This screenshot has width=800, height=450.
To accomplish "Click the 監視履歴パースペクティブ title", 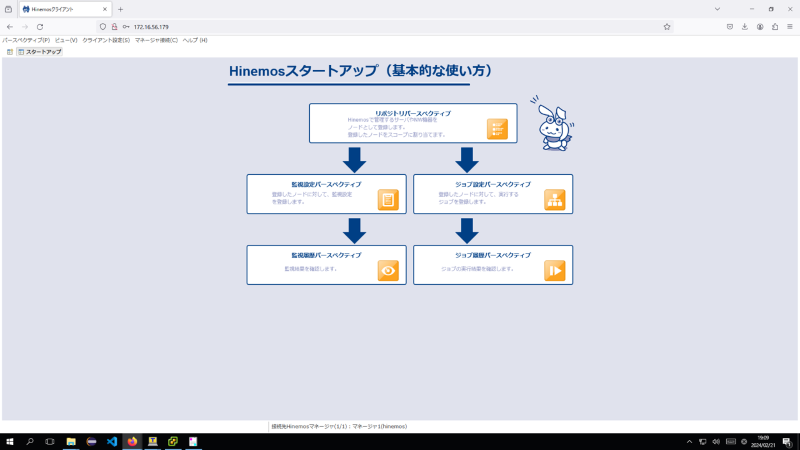I will pyautogui.click(x=326, y=255).
